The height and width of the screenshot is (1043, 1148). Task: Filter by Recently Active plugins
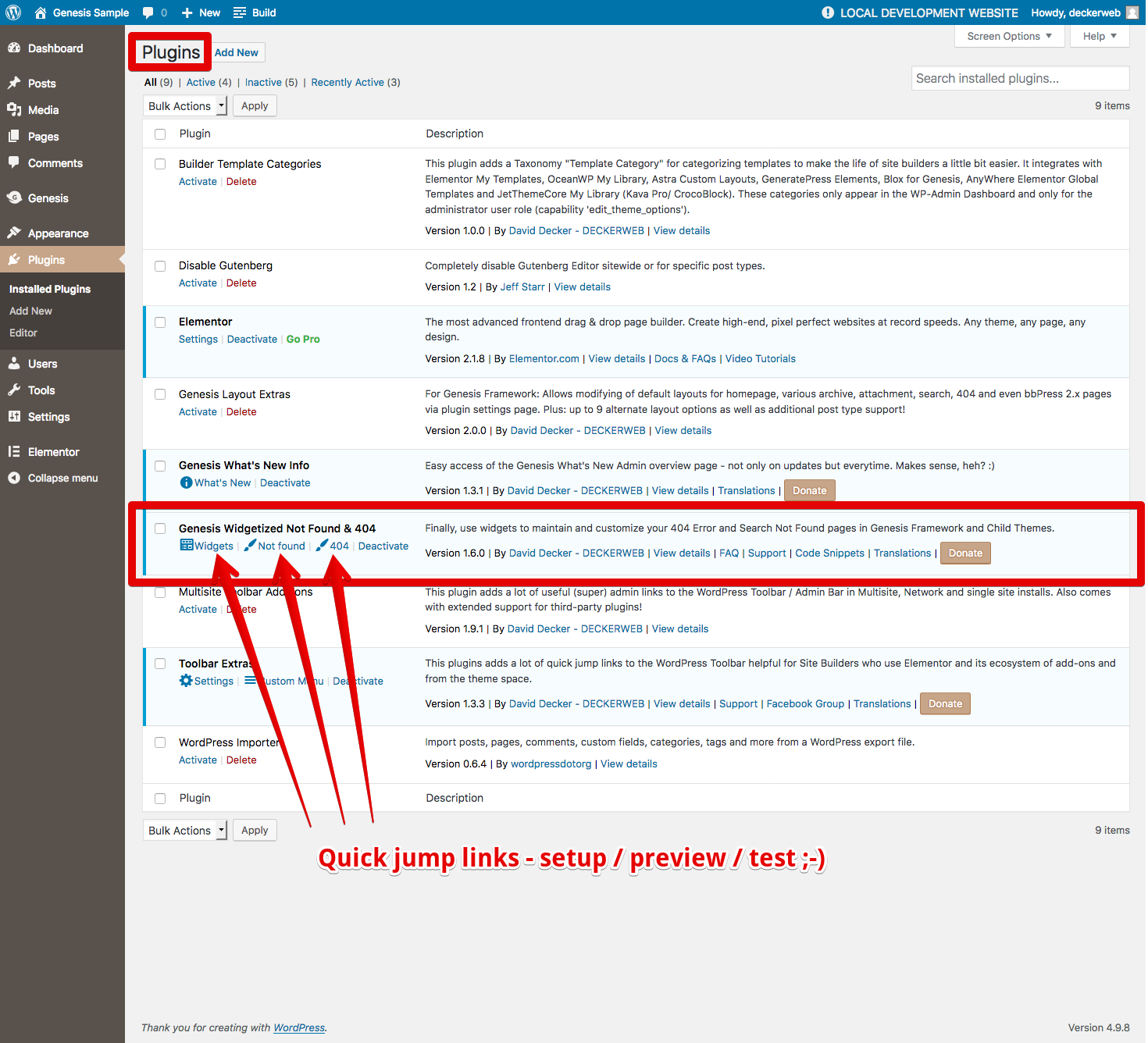coord(348,82)
